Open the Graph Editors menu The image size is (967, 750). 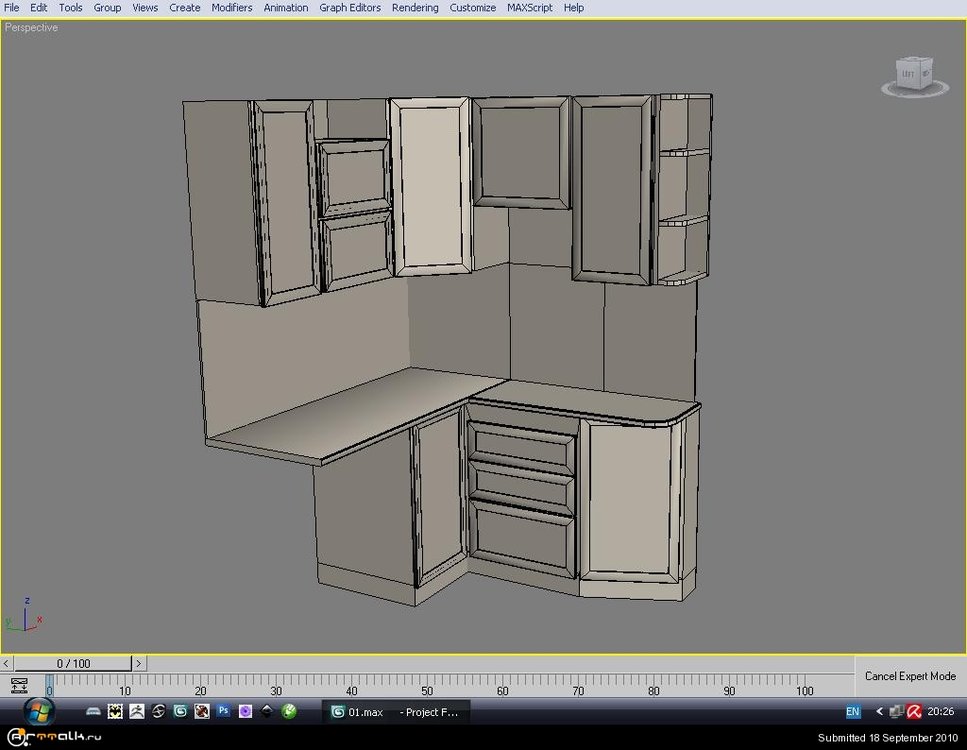(x=350, y=8)
